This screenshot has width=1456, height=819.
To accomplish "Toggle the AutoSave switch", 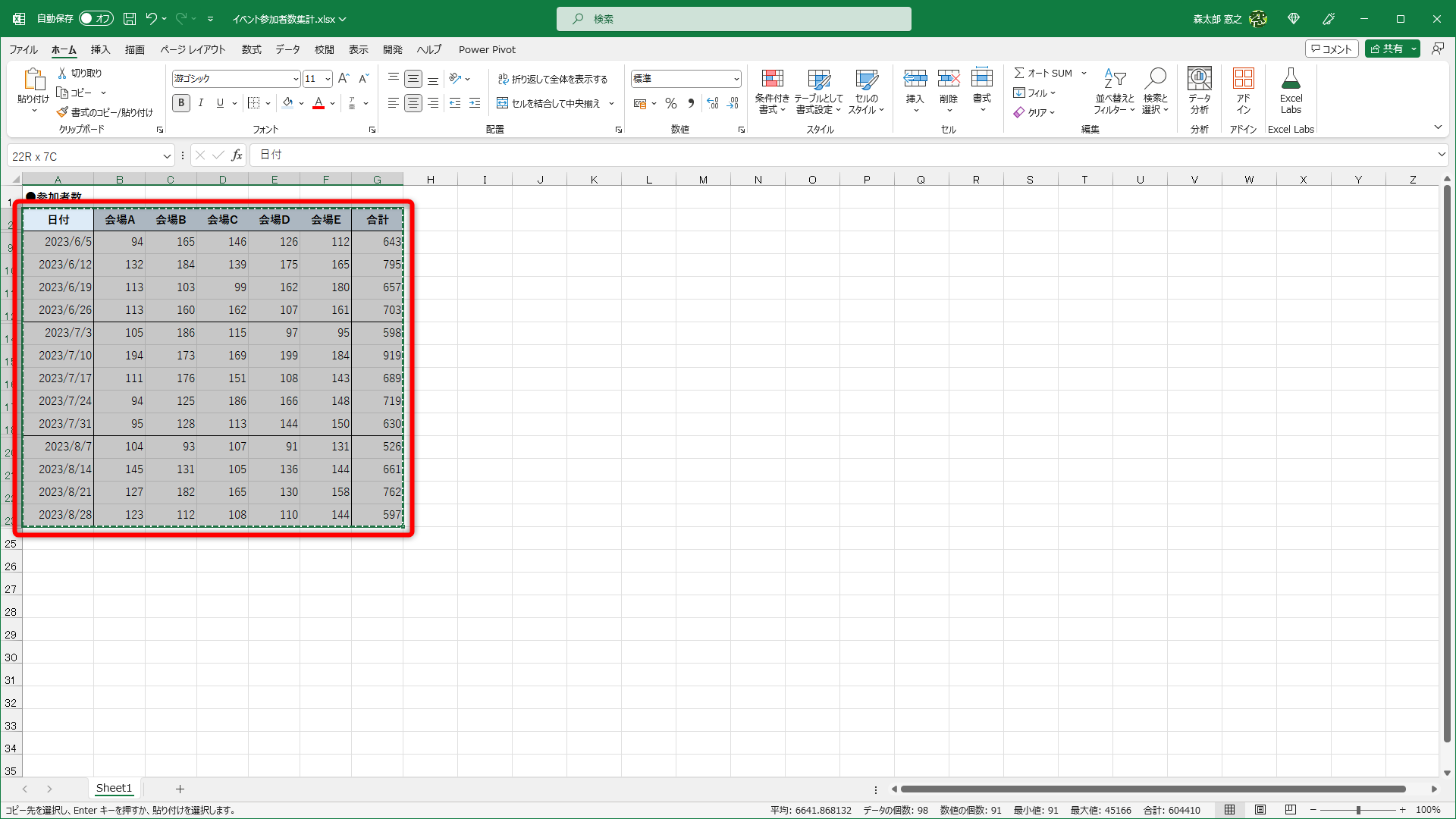I will coord(96,18).
